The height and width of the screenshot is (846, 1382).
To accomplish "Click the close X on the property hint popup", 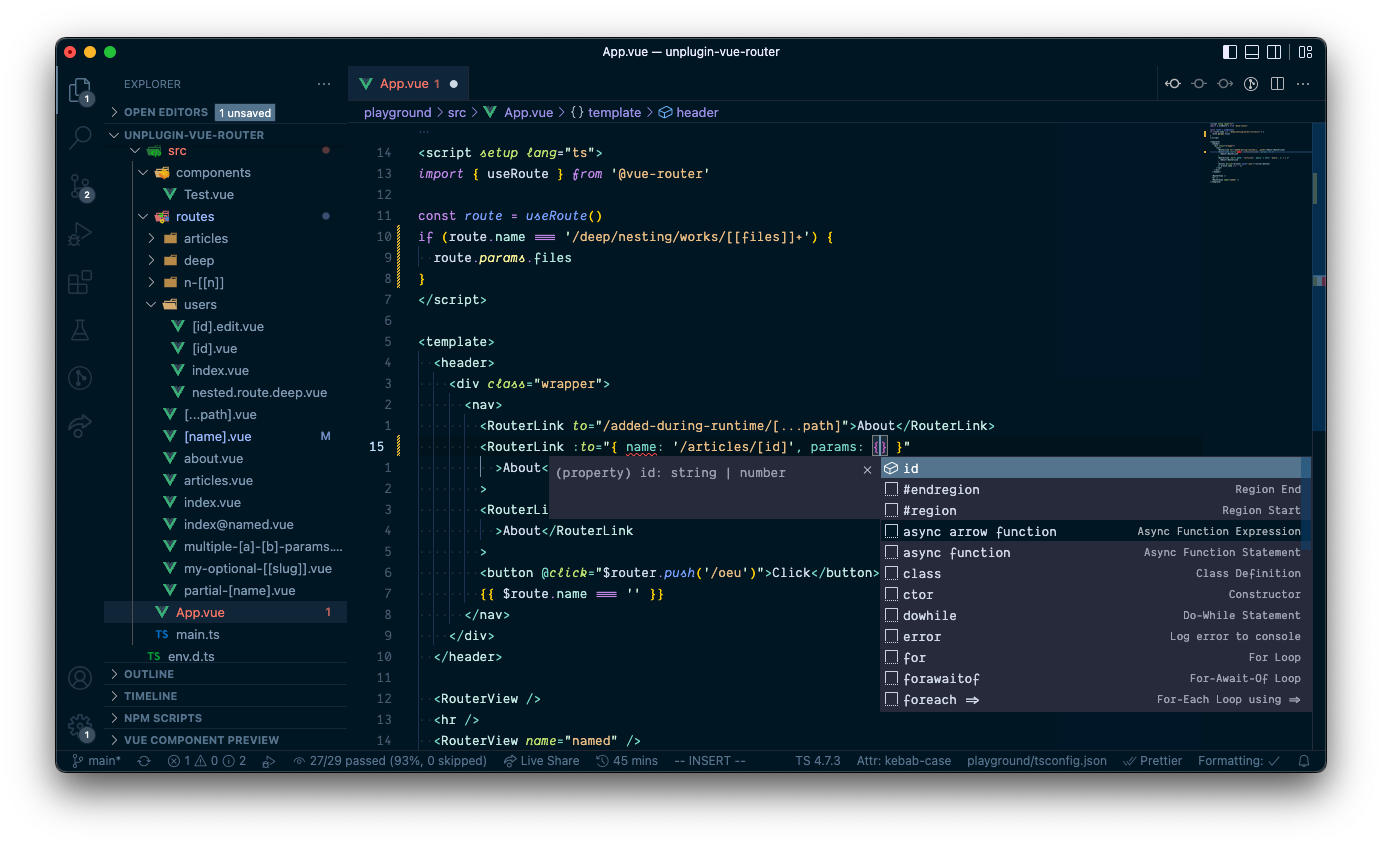I will [x=867, y=470].
